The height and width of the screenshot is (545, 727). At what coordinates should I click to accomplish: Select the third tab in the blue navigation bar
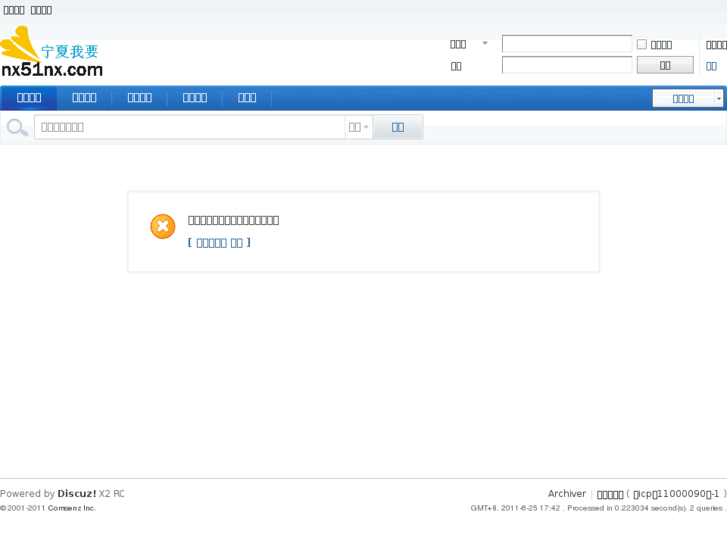click(140, 97)
